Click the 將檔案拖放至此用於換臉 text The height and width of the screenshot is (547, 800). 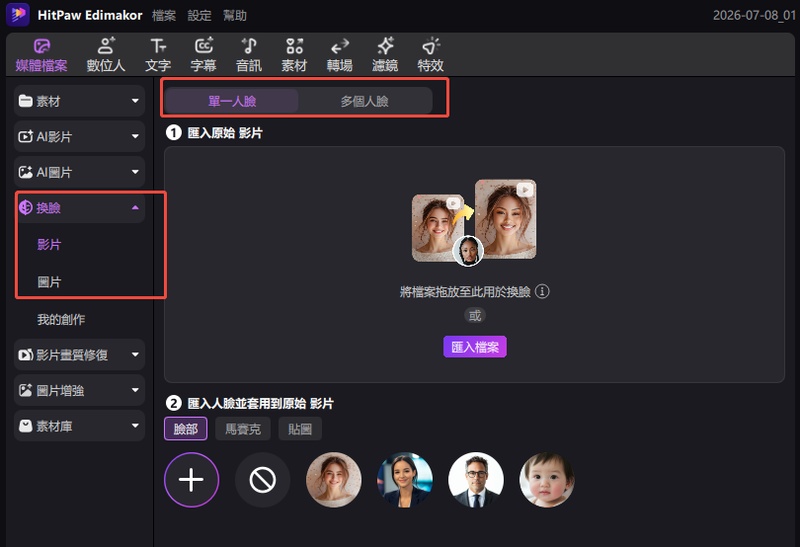click(465, 292)
